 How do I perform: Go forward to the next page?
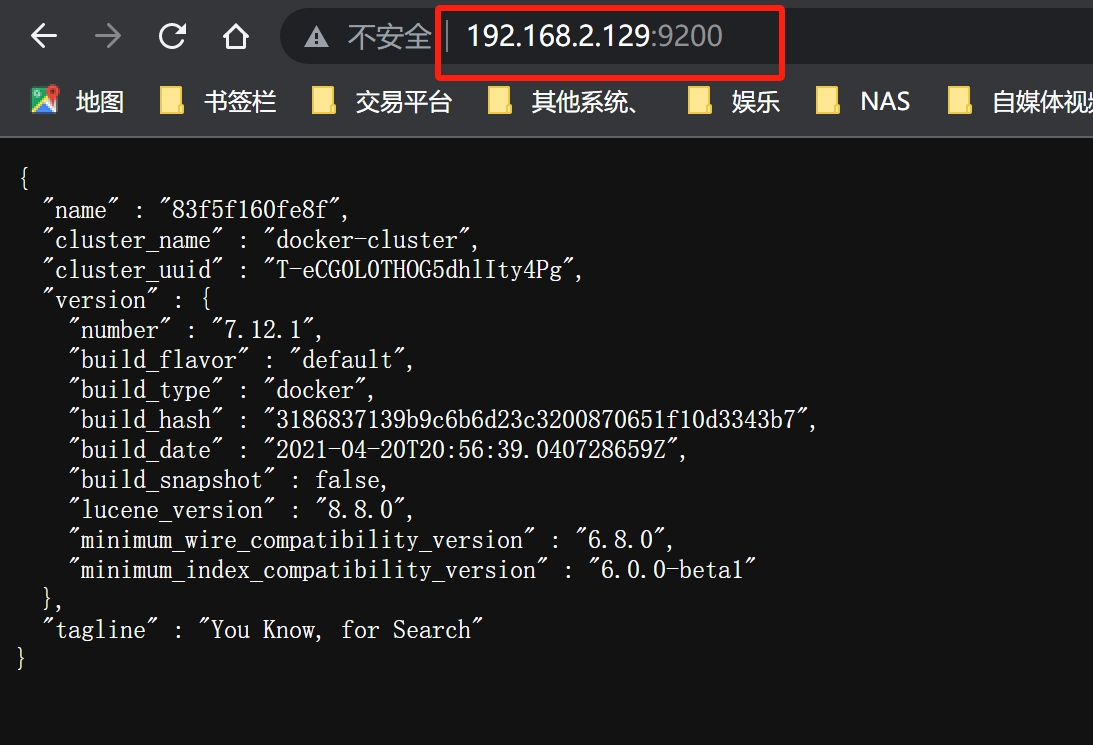point(108,36)
